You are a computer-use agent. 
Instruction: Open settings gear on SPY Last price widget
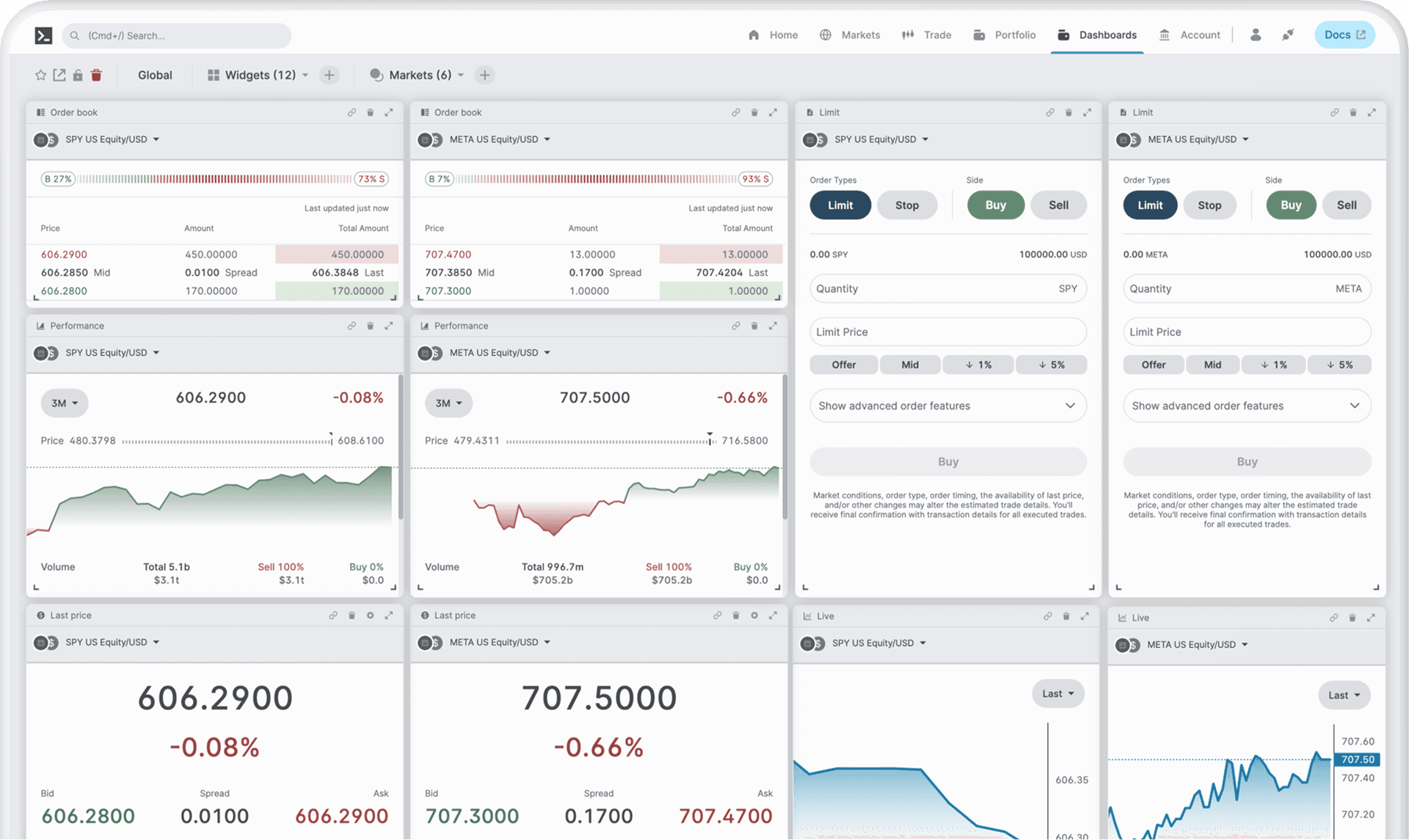(371, 616)
